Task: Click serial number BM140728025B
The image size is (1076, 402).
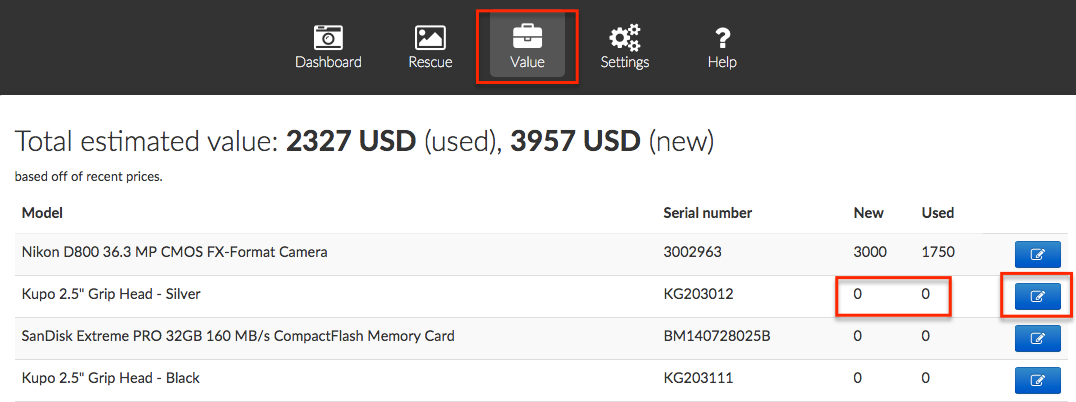Action: 716,336
